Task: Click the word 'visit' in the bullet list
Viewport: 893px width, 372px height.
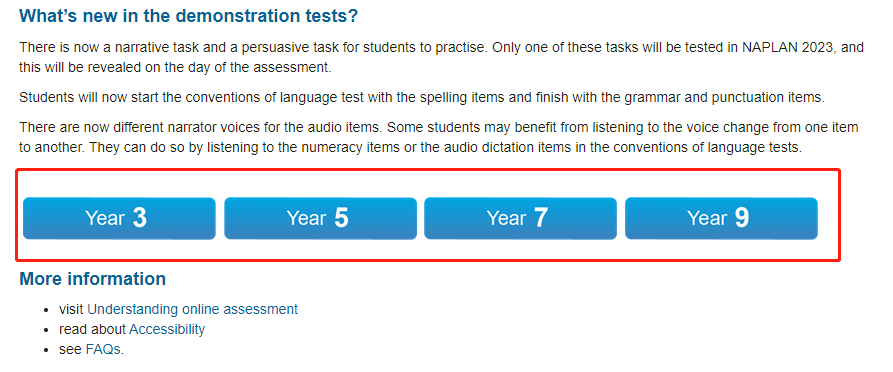Action: pos(71,309)
